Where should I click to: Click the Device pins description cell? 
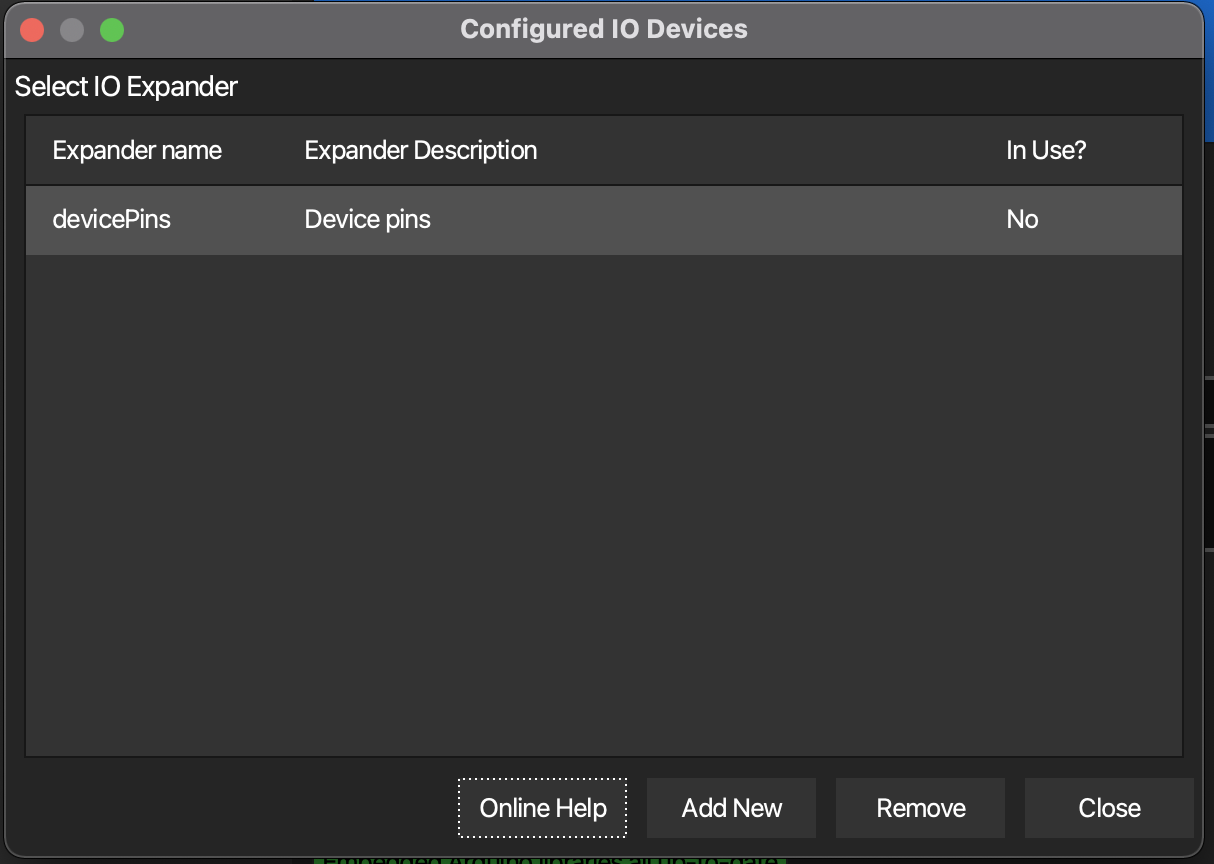pyautogui.click(x=366, y=219)
